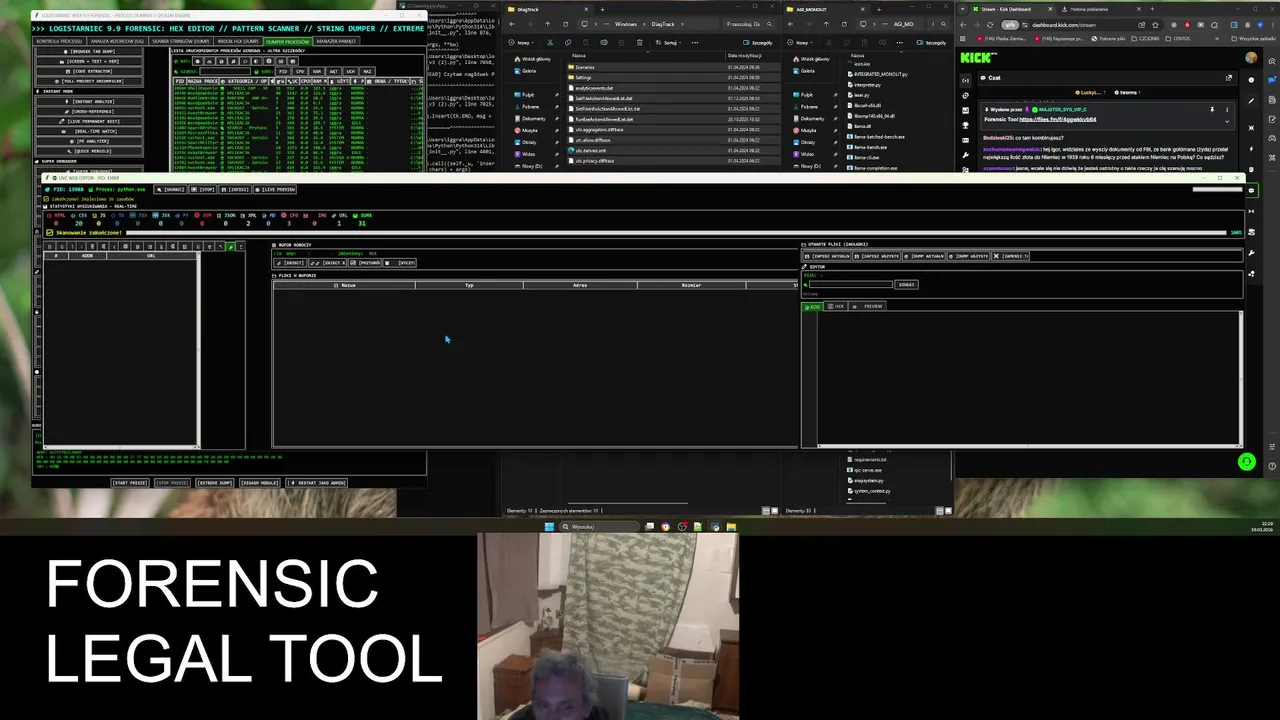Click the Windows Start button on taskbar
Image resolution: width=1280 pixels, height=720 pixels.
[x=548, y=527]
